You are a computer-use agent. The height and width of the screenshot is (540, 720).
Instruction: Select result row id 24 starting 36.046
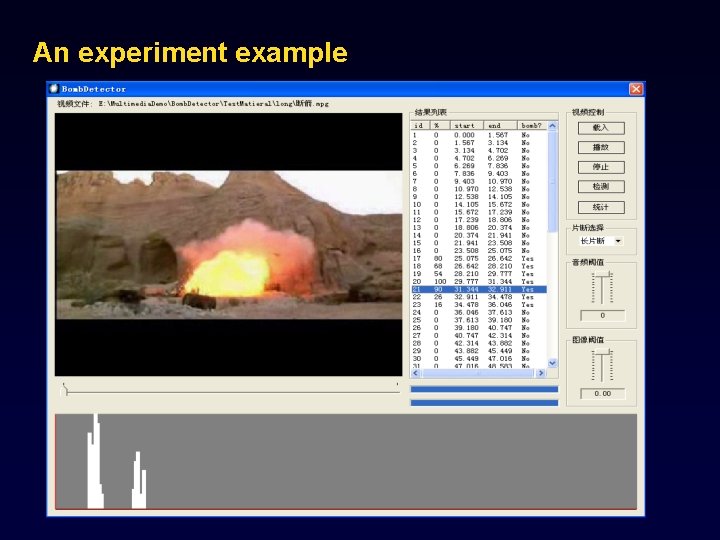click(478, 312)
